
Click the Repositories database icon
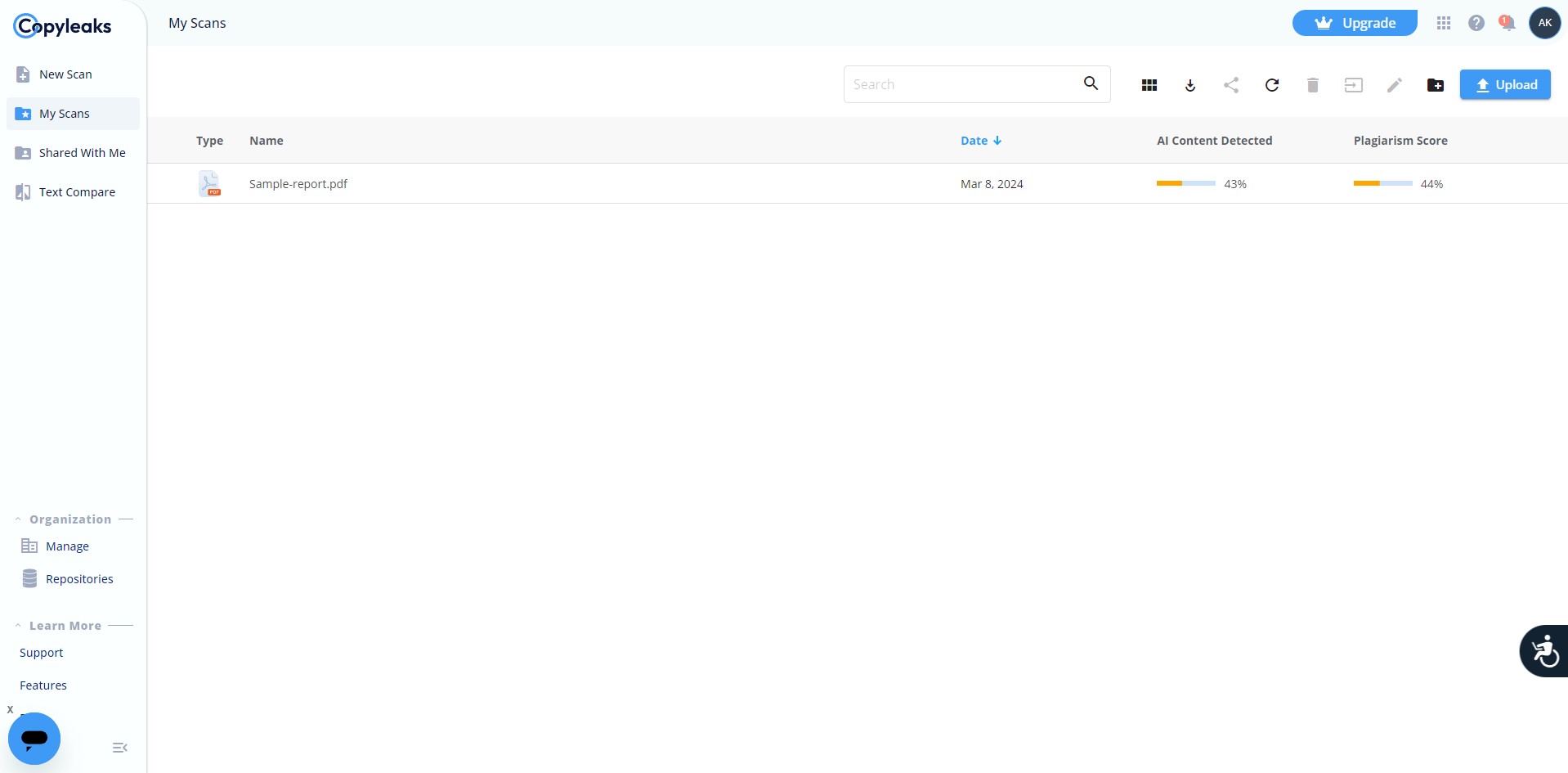[29, 578]
